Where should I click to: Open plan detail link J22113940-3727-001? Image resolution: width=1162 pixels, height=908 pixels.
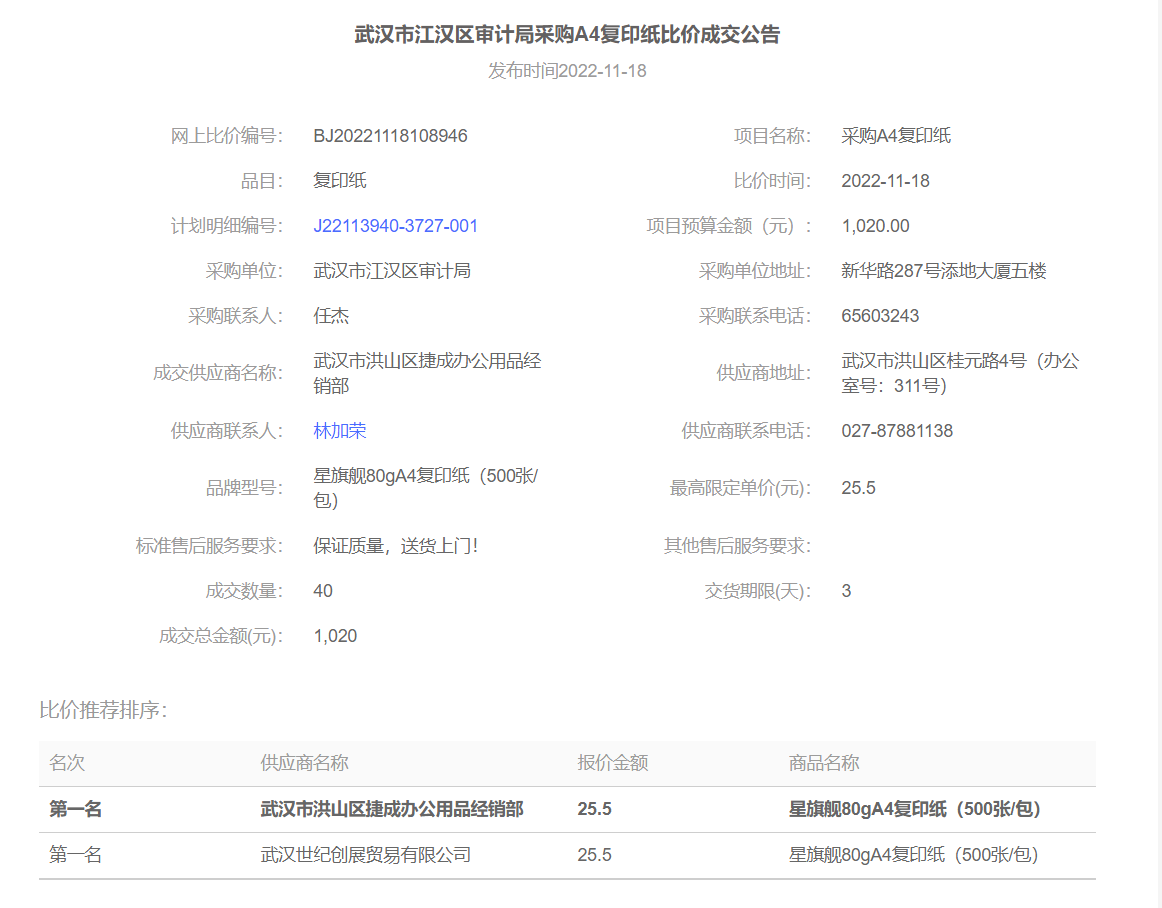coord(395,226)
